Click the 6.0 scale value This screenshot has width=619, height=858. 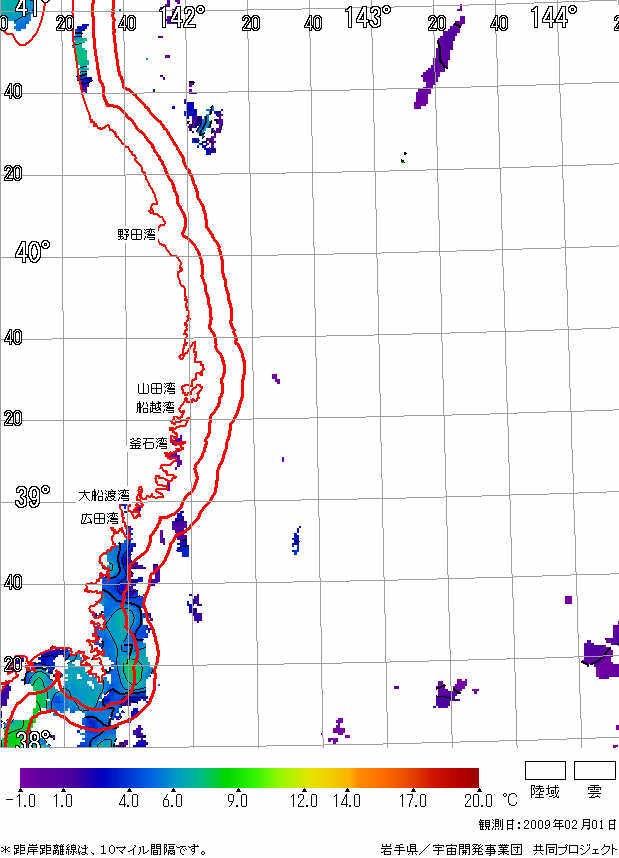pyautogui.click(x=172, y=801)
